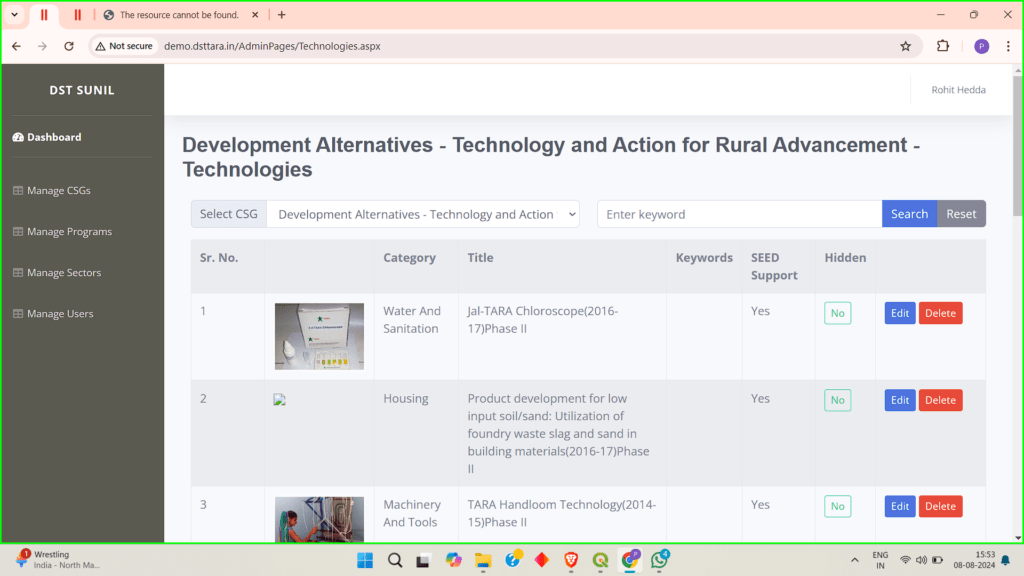Click the browser forward arrow
This screenshot has height=576, width=1024.
[42, 46]
